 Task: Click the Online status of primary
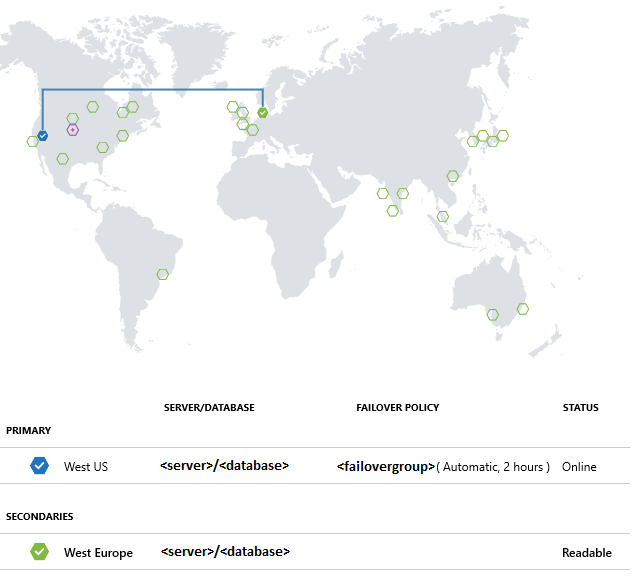coord(579,467)
